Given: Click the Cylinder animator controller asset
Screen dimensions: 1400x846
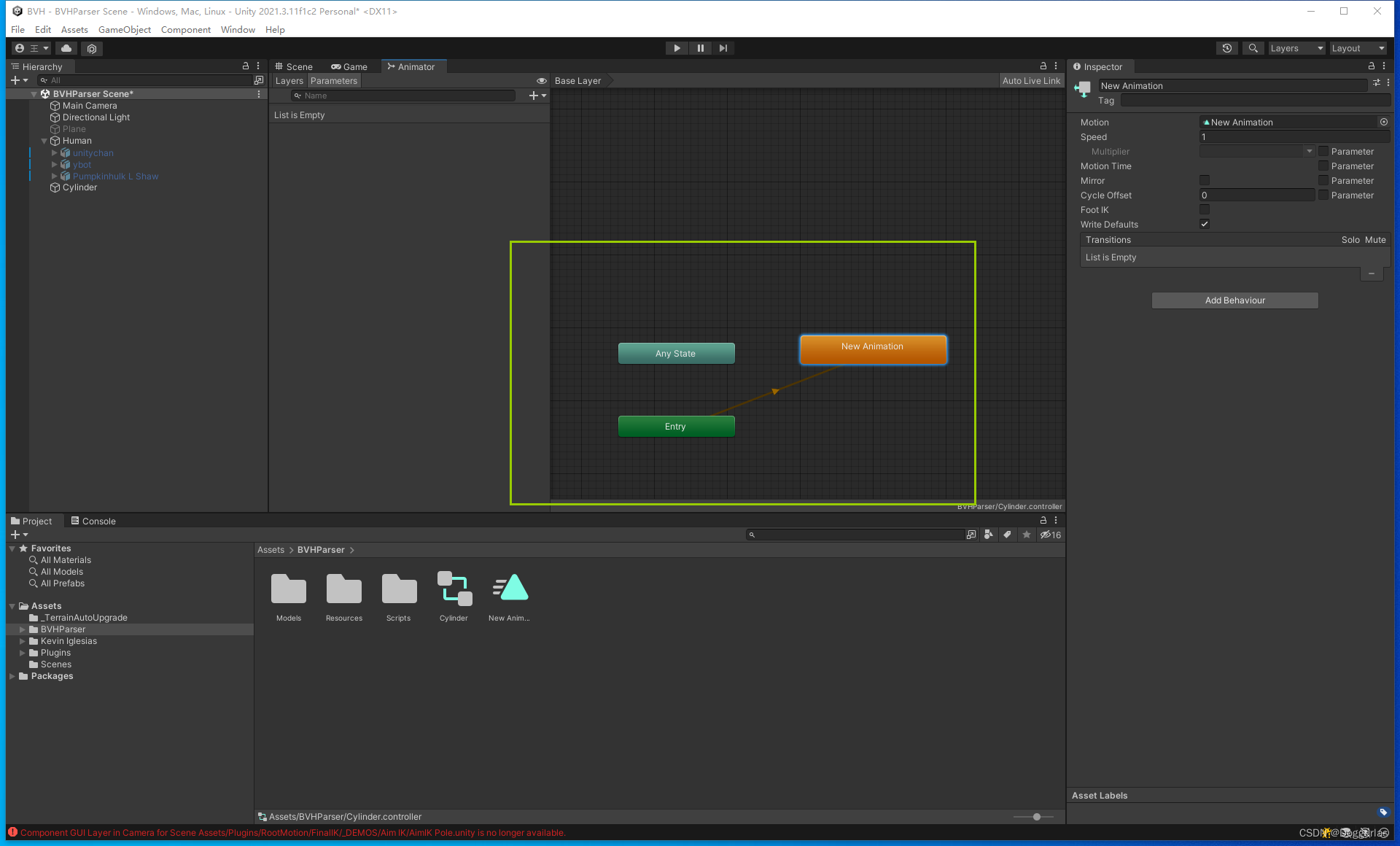Looking at the screenshot, I should tap(454, 589).
